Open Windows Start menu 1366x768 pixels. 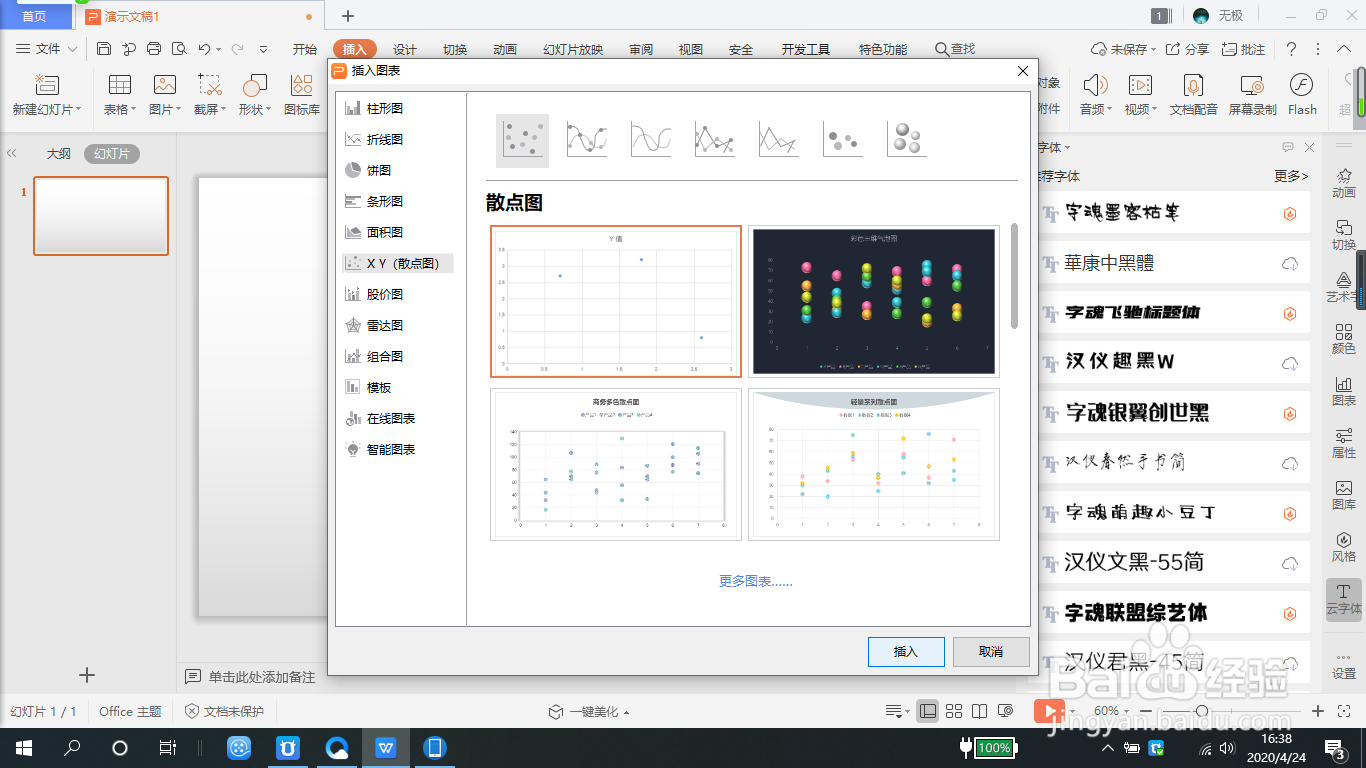24,747
